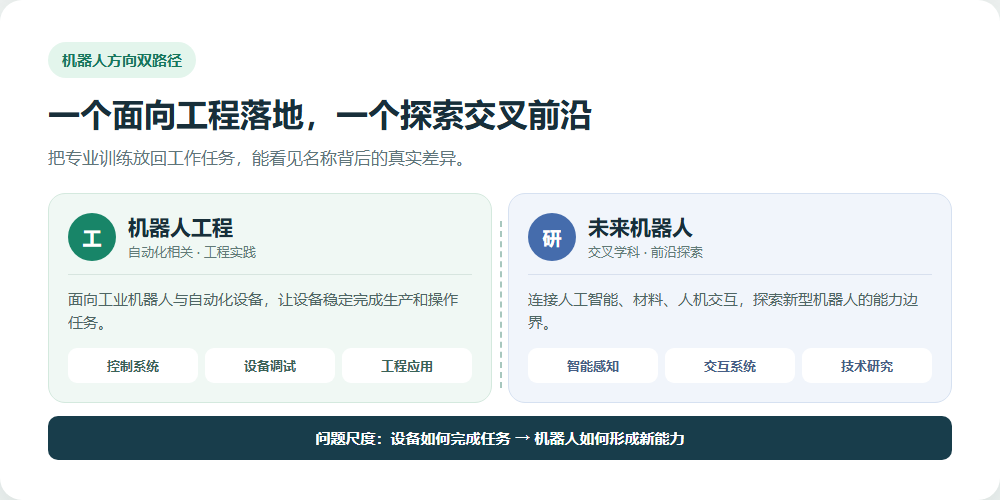
Task: Click the green 工 circle icon
Action: (92, 237)
